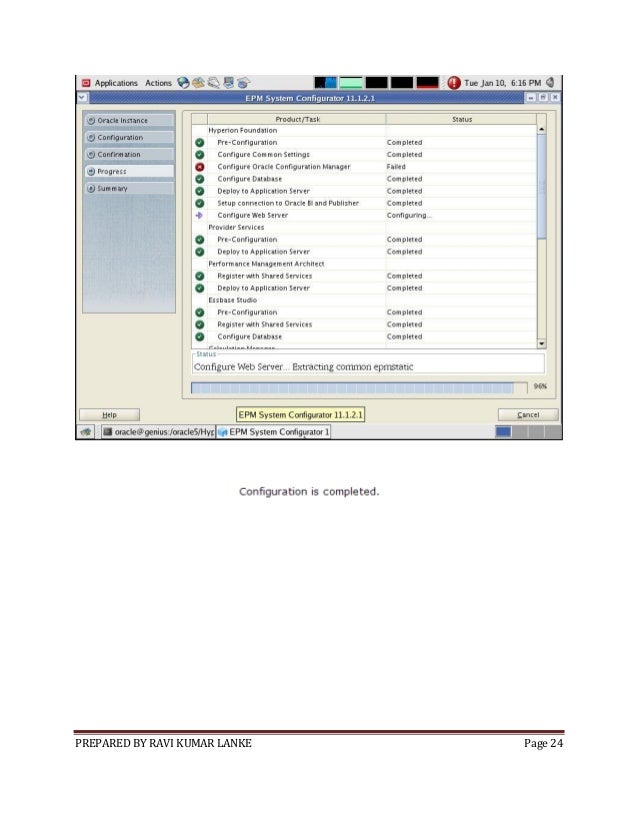
Task: Click the Help button
Action: pyautogui.click(x=109, y=415)
